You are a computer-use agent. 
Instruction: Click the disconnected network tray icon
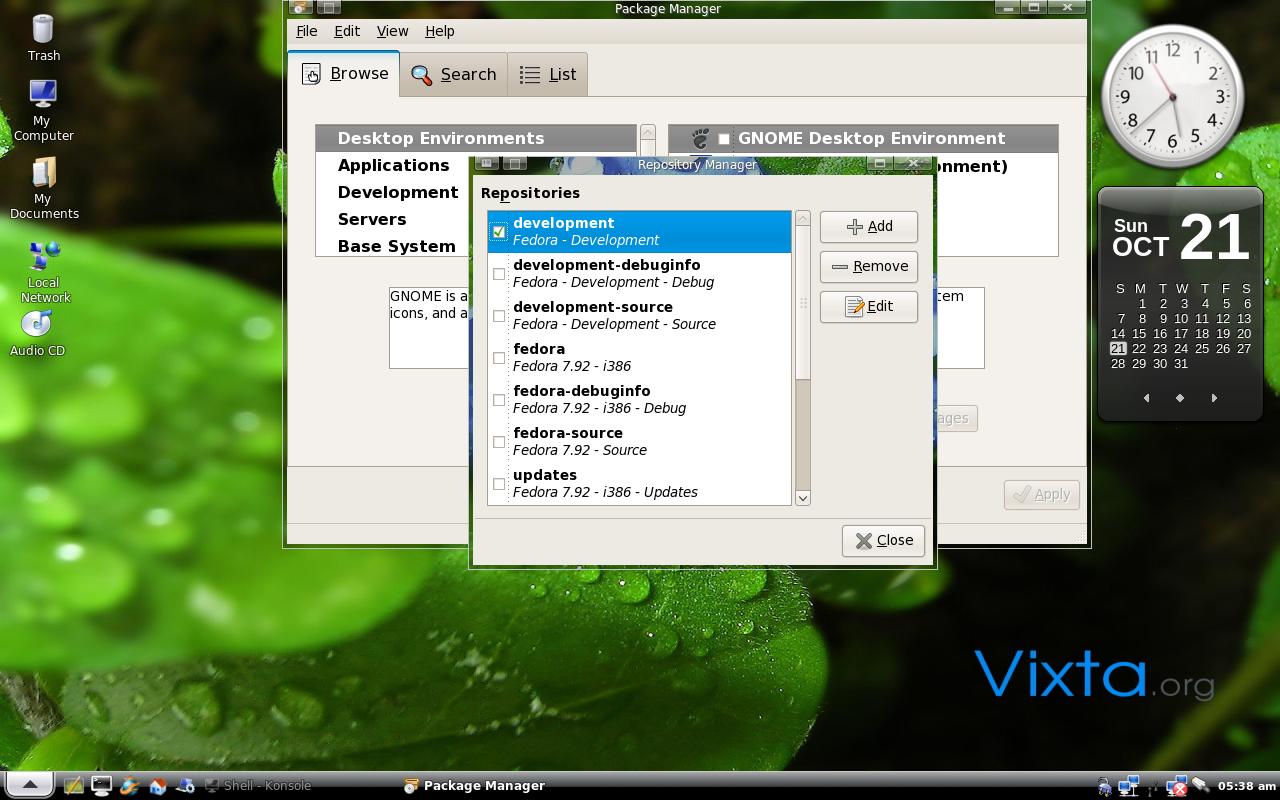[x=1176, y=786]
